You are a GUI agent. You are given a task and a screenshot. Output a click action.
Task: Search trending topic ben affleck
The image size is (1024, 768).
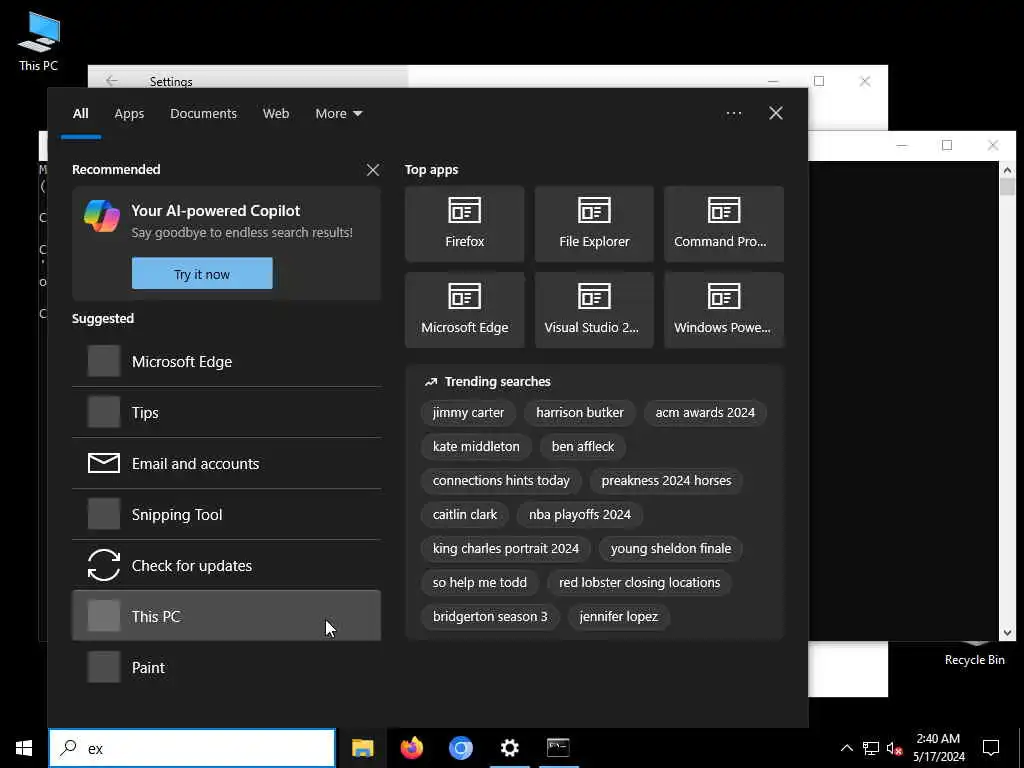point(583,447)
